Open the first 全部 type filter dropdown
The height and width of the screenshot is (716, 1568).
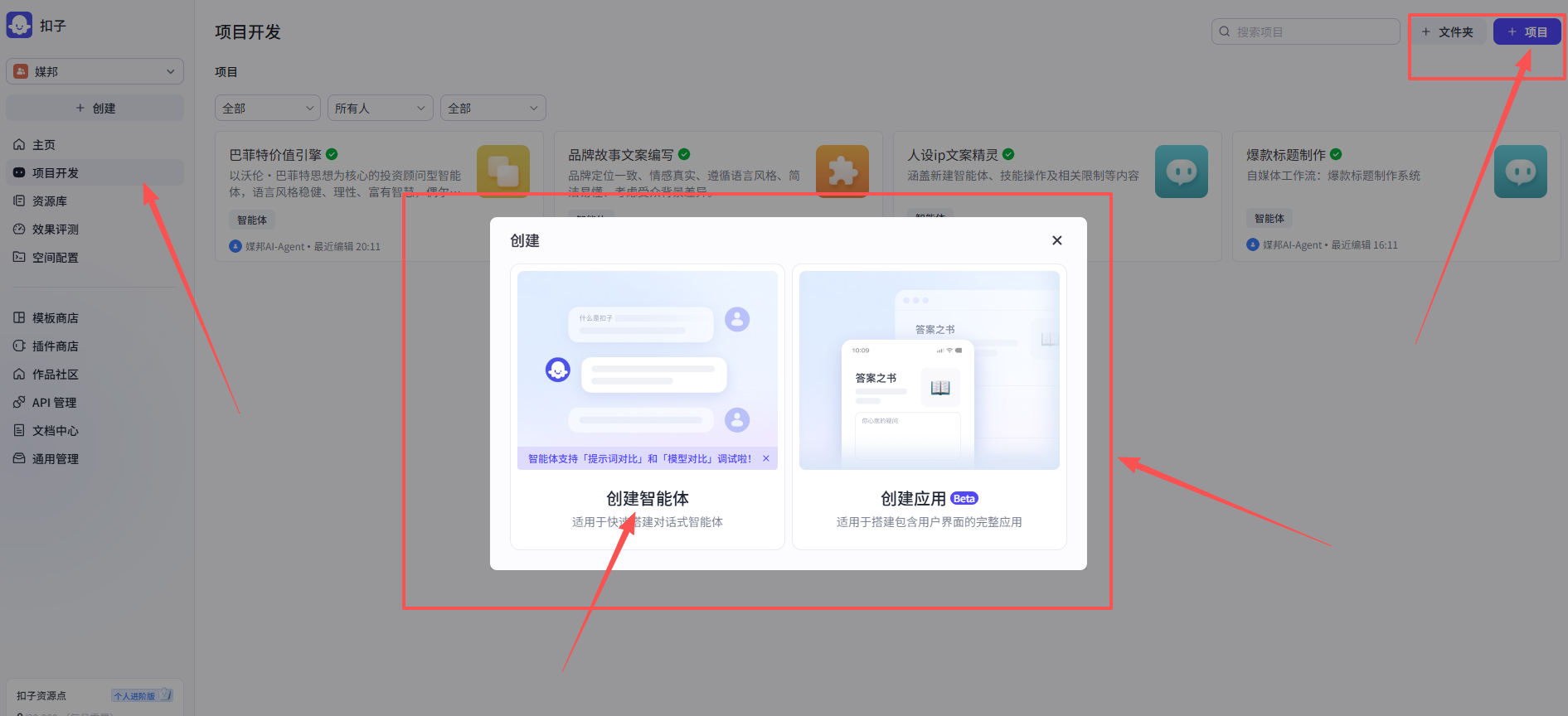point(267,108)
